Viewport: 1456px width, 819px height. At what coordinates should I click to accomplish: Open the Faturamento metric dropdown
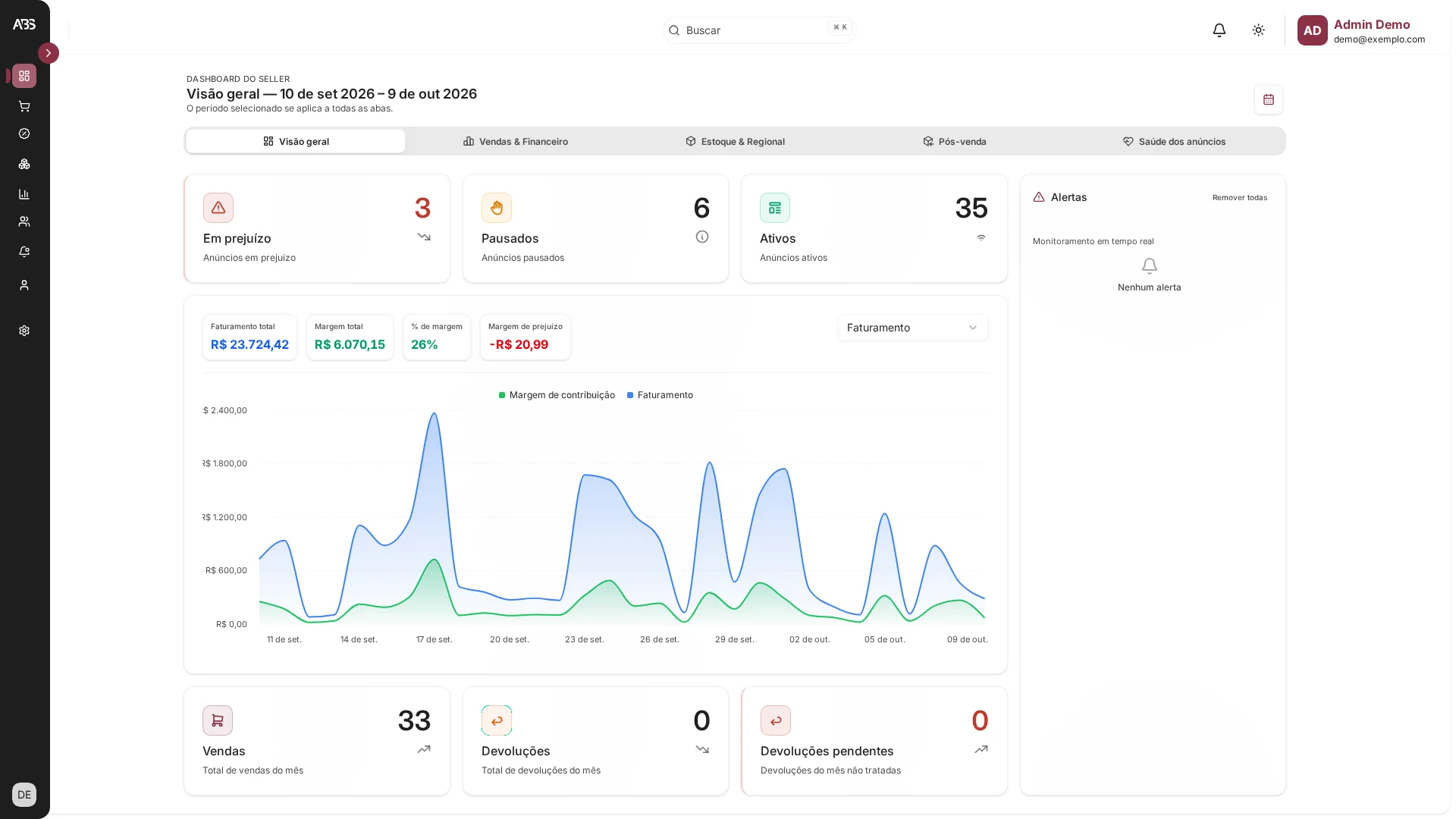pyautogui.click(x=913, y=328)
